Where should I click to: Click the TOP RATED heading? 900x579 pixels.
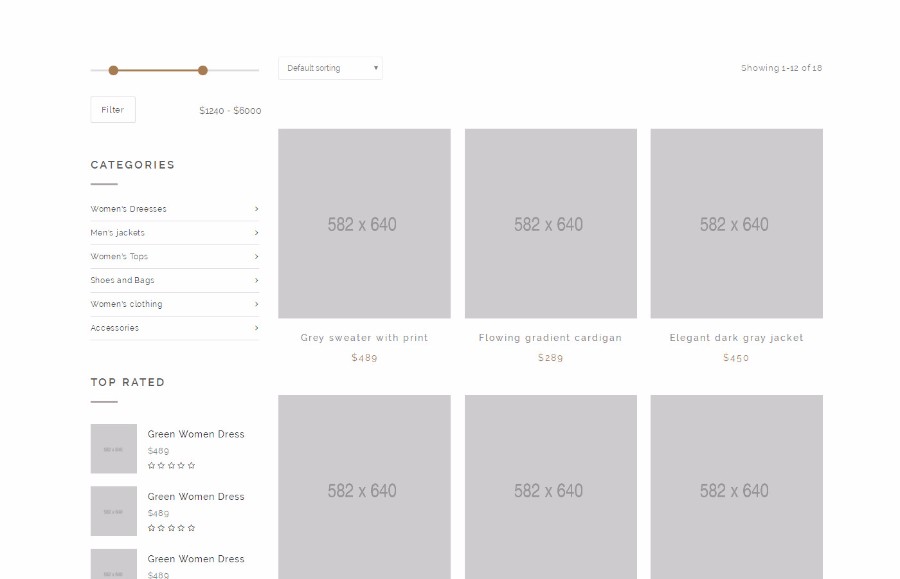pos(127,382)
